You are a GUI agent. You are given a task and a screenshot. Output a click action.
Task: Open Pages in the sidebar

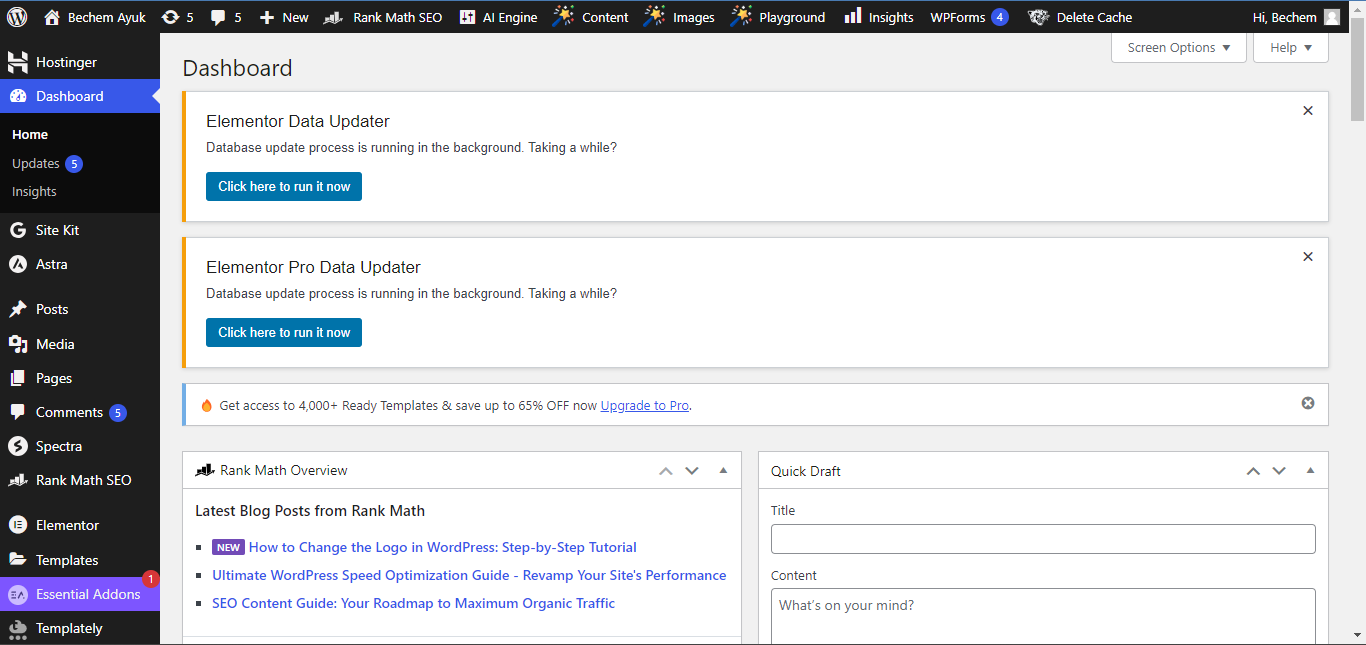coord(80,378)
